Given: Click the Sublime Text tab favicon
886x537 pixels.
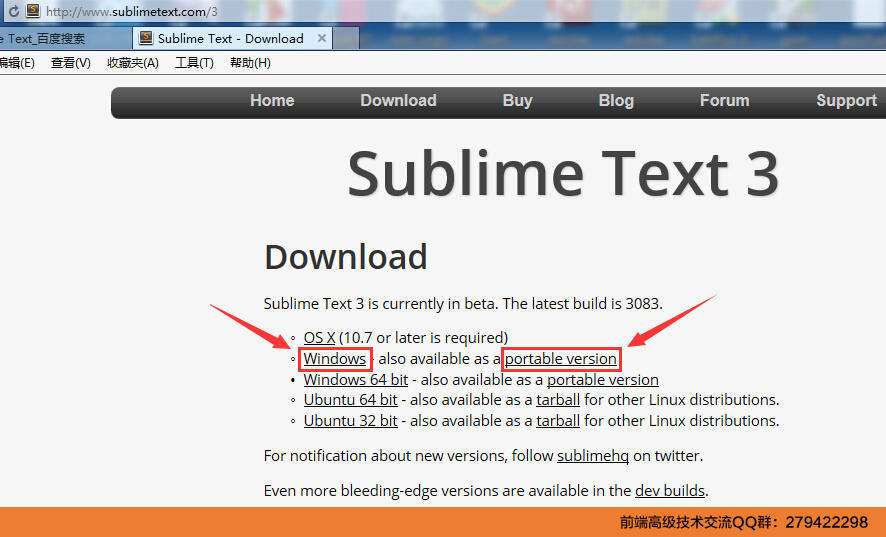Looking at the screenshot, I should 146,38.
